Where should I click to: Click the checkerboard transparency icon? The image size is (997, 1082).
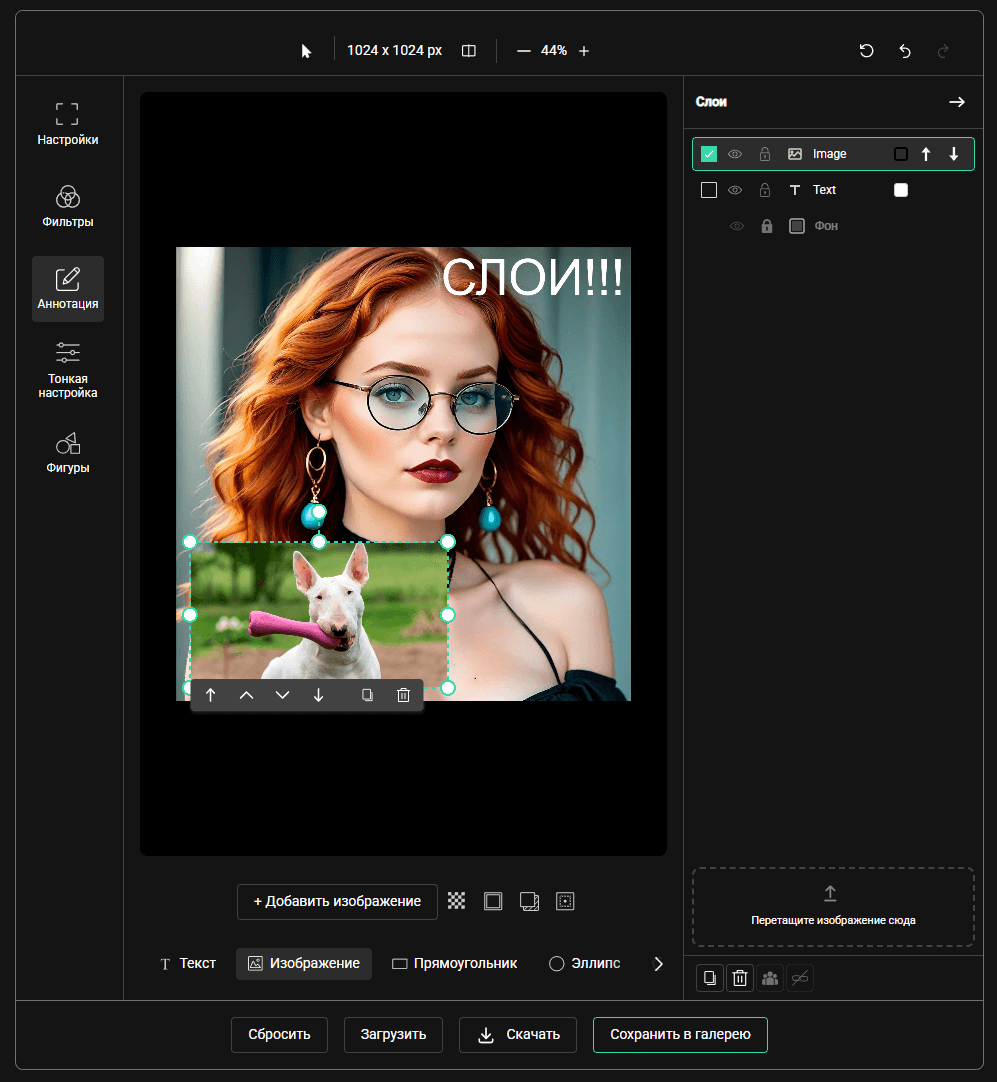point(456,901)
